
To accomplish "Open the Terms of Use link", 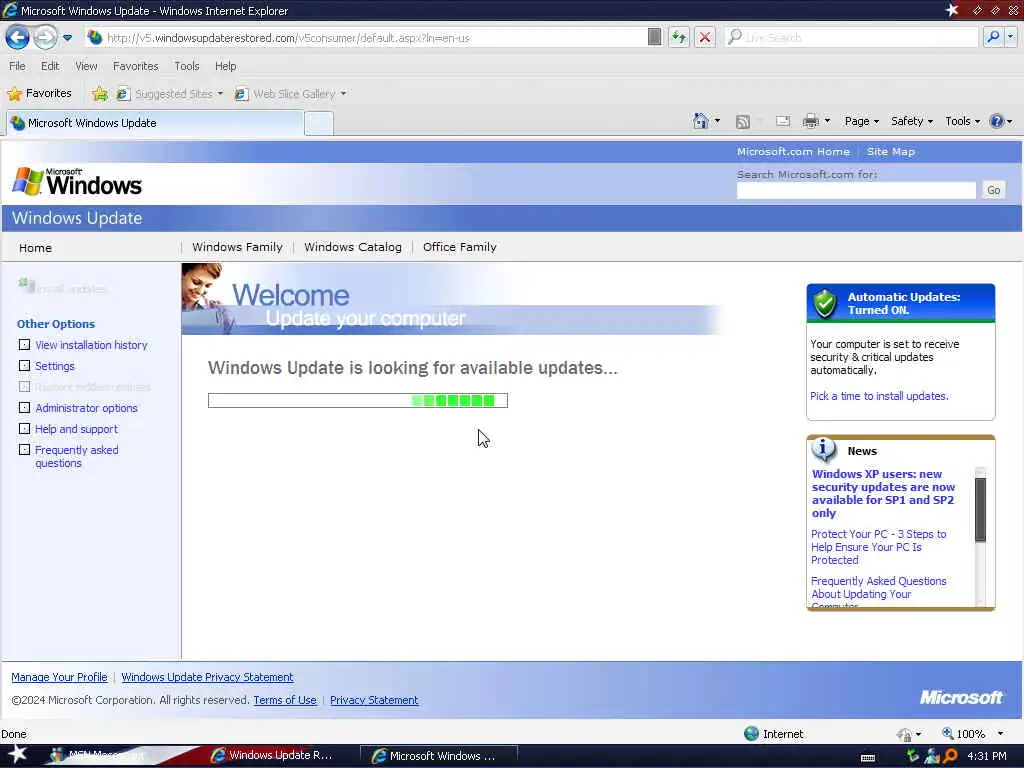I will [285, 700].
